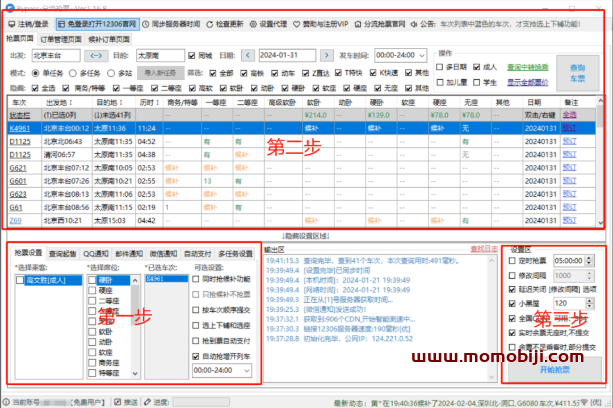Click the 注销/登录 toolbar icon
The width and height of the screenshot is (613, 408).
coord(30,21)
